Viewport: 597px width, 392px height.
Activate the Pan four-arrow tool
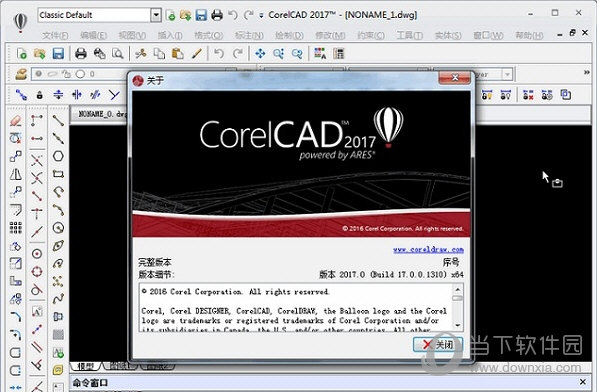point(260,54)
